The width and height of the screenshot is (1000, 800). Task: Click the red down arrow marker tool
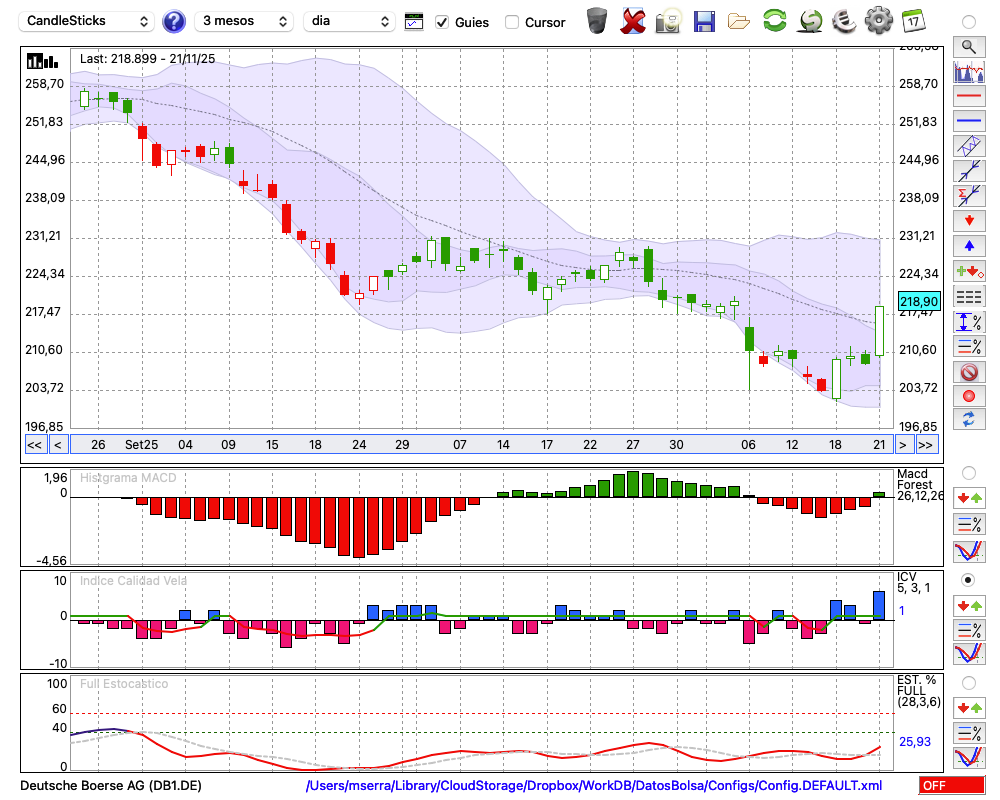coord(968,220)
